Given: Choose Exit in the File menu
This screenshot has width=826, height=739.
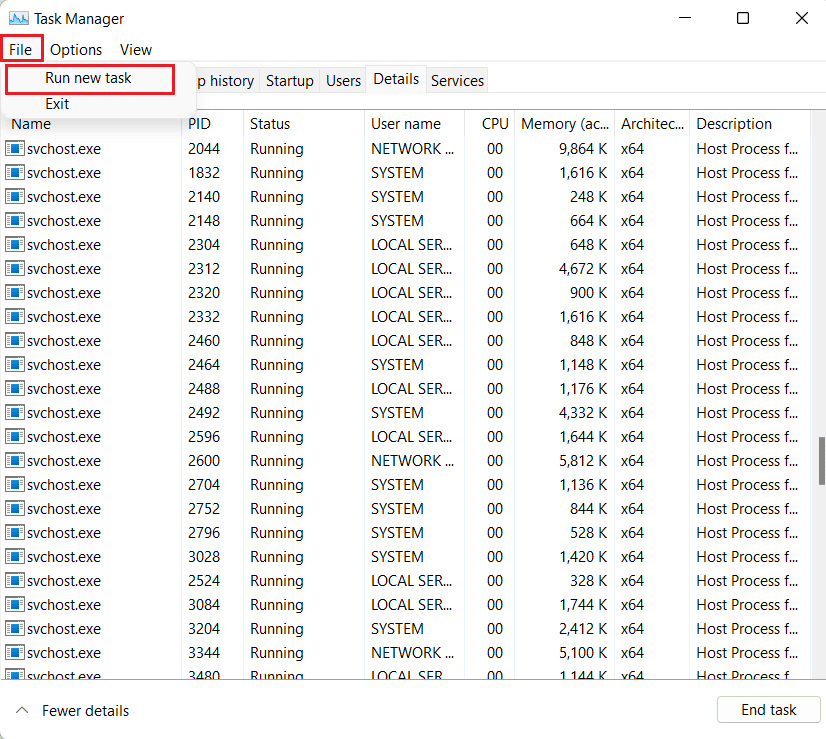Looking at the screenshot, I should click(x=57, y=104).
